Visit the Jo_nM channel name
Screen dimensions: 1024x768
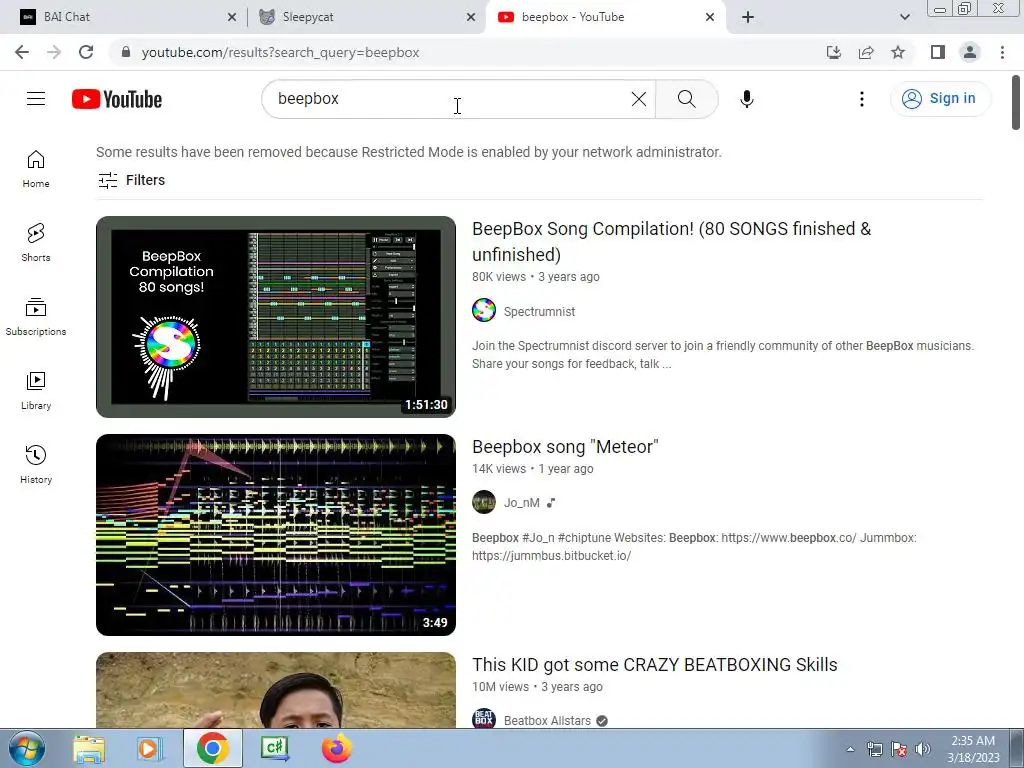coord(522,503)
